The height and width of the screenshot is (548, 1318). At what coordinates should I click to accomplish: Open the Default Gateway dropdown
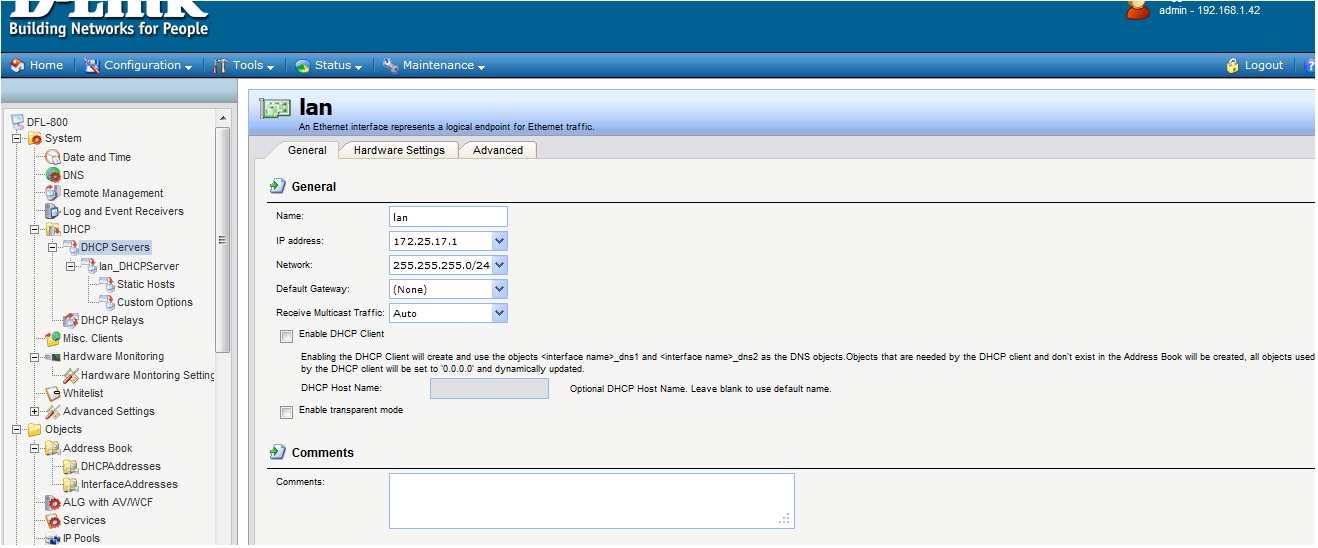(500, 289)
